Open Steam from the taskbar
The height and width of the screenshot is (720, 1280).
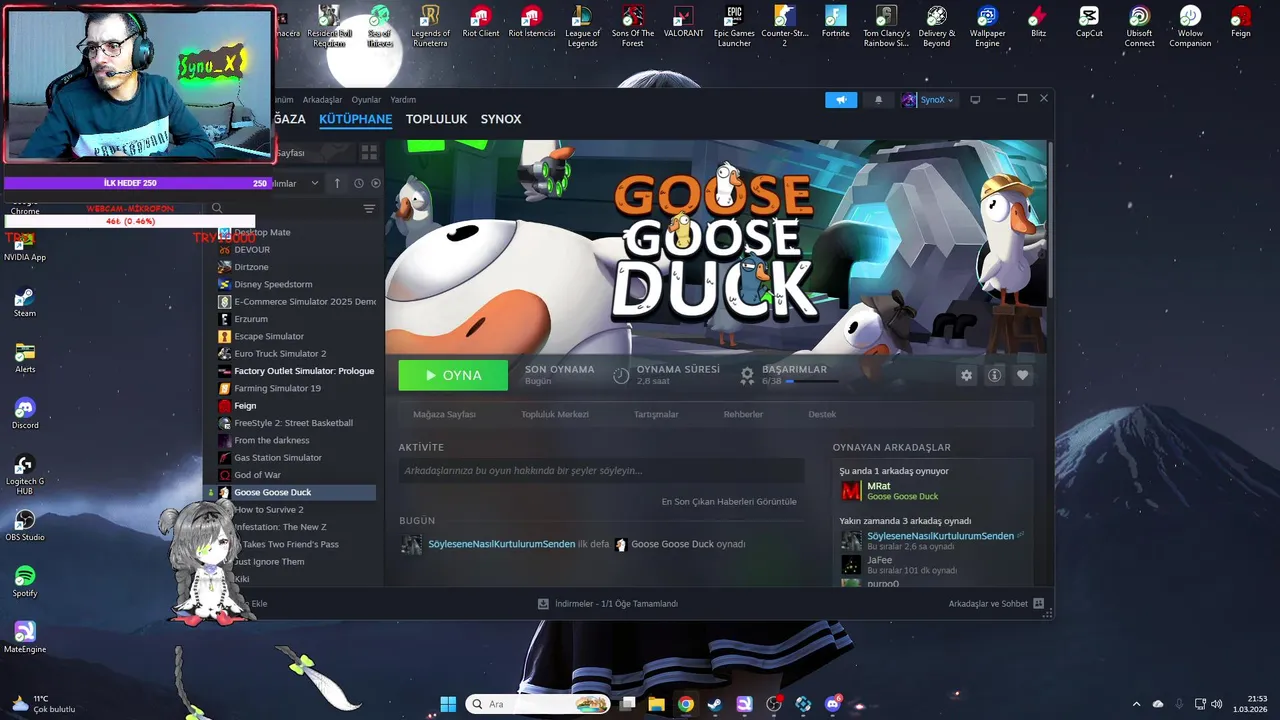pos(714,704)
